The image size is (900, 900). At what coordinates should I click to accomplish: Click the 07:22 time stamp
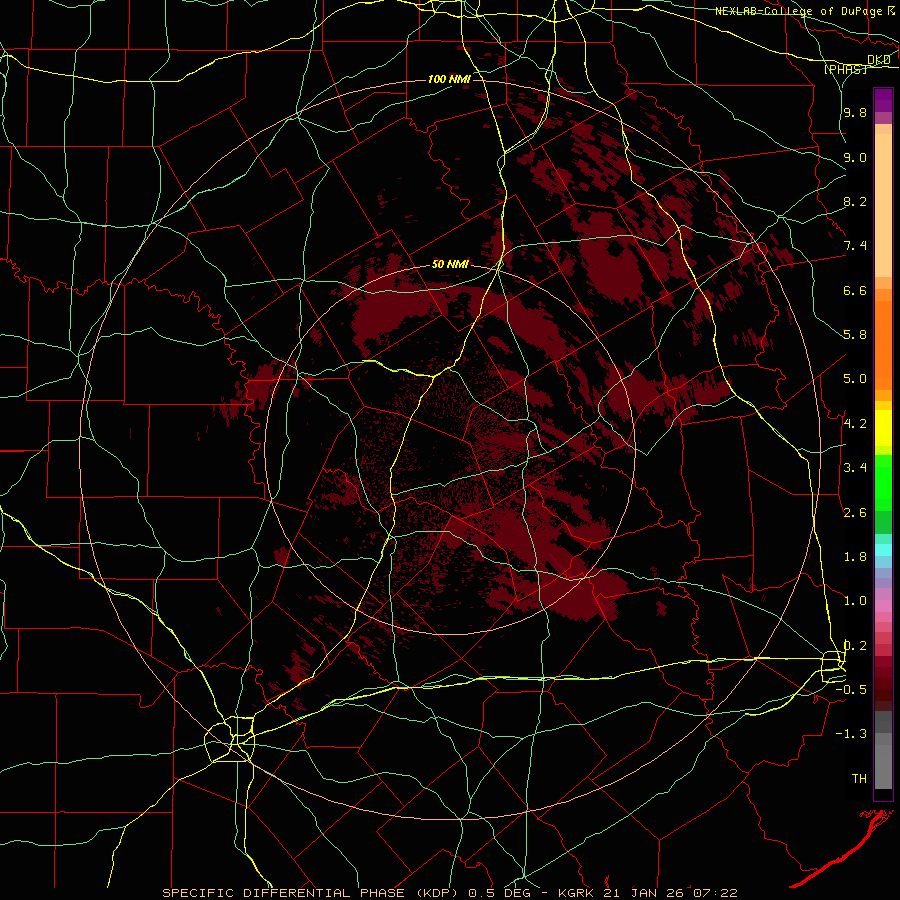click(x=715, y=893)
